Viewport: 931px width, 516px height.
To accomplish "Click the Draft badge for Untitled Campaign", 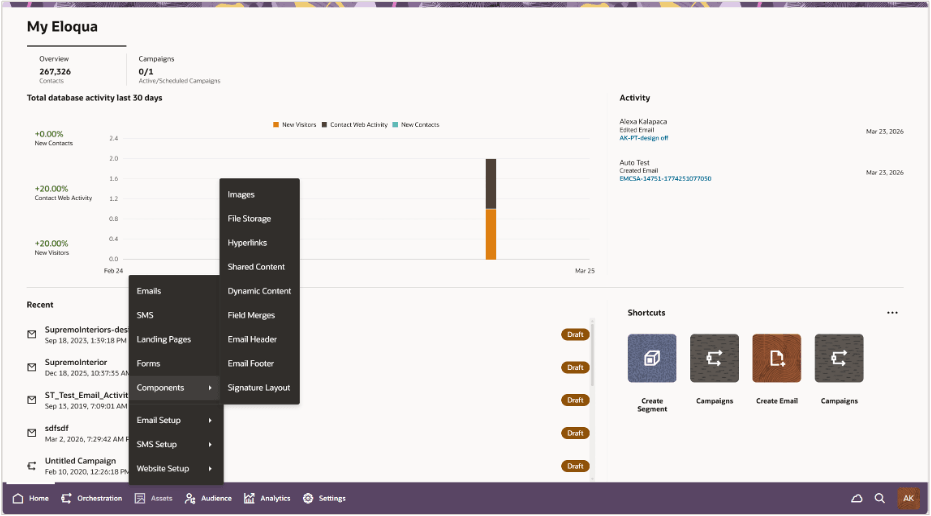I will click(x=575, y=466).
